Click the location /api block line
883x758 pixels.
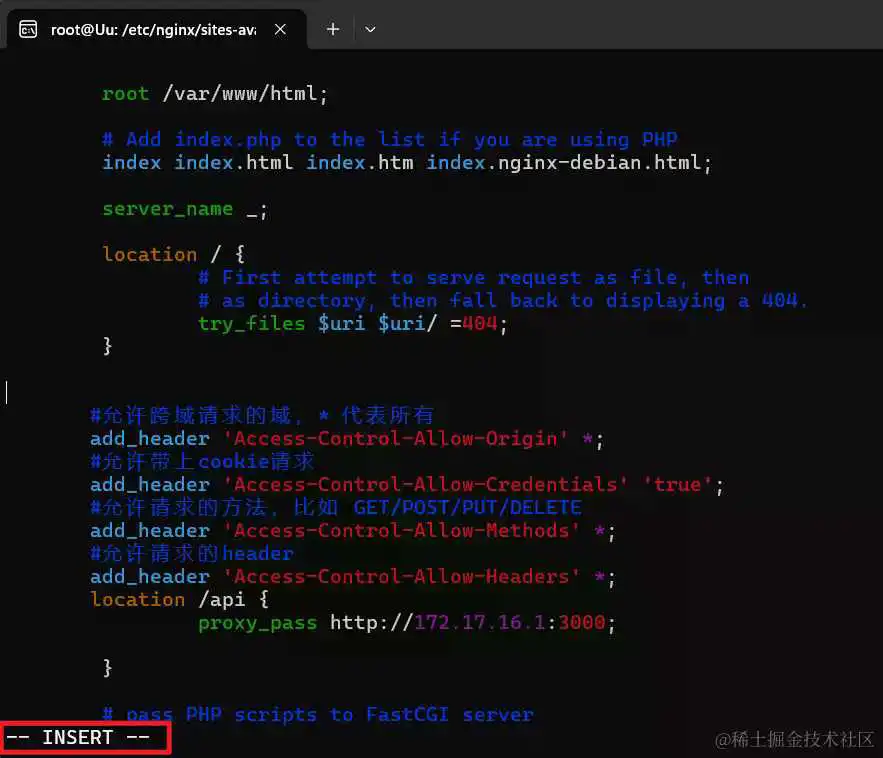[179, 600]
